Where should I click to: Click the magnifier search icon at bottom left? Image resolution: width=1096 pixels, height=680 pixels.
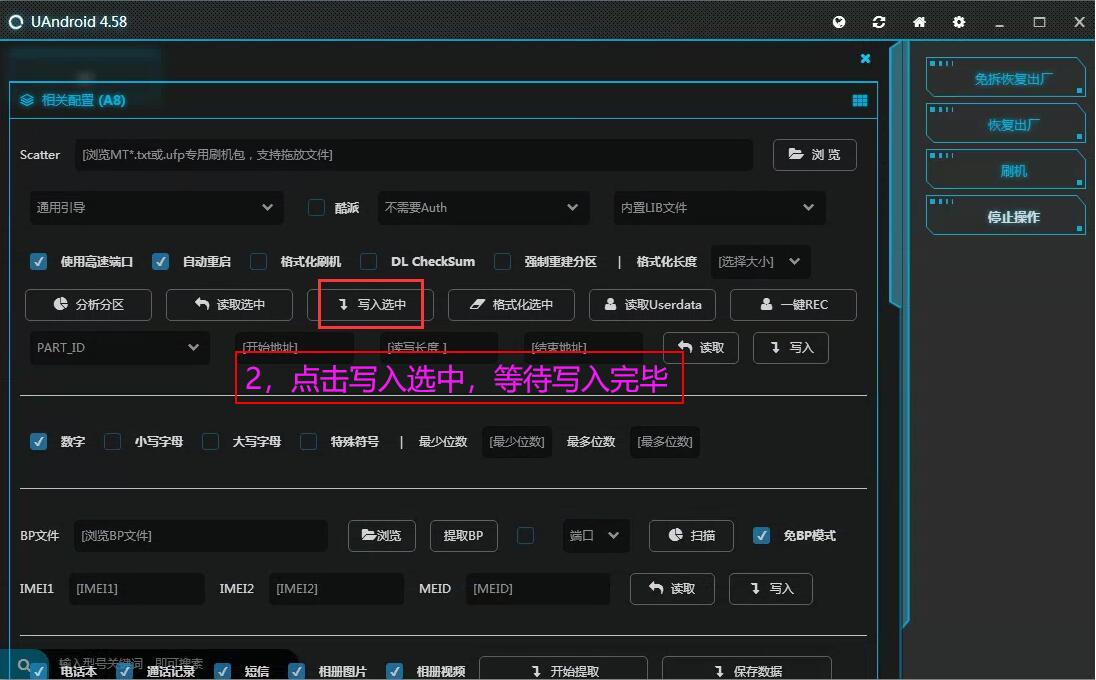tap(24, 665)
